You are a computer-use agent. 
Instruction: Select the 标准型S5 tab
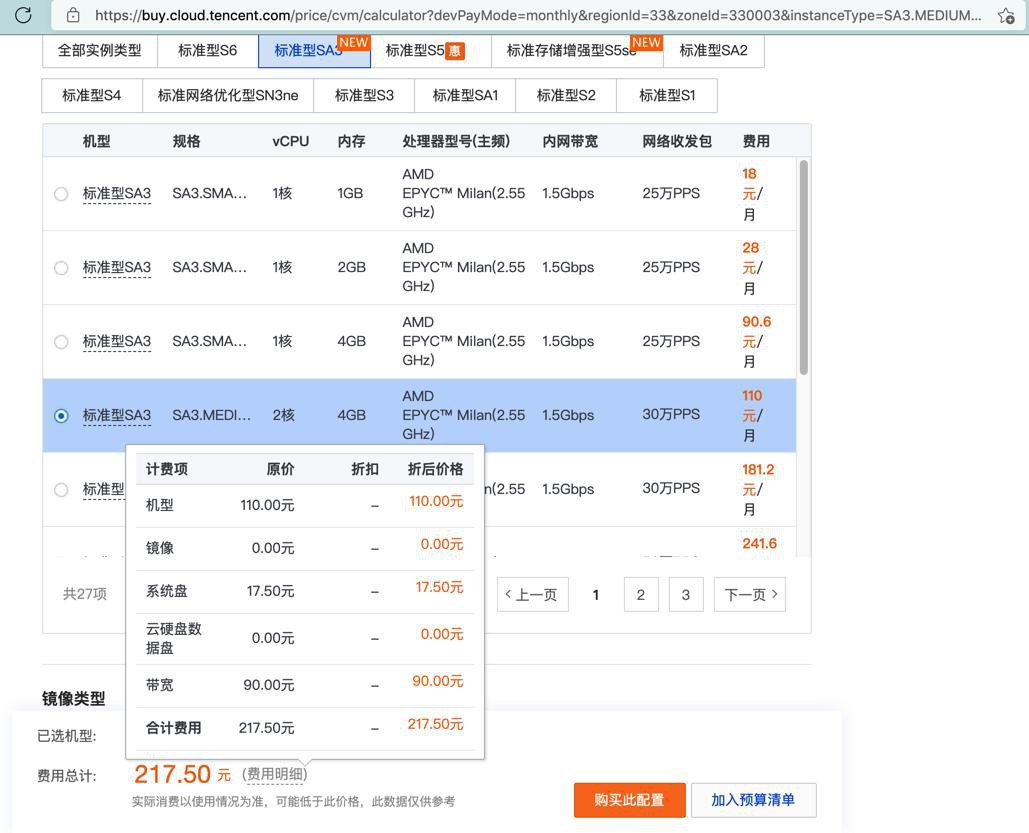click(430, 51)
